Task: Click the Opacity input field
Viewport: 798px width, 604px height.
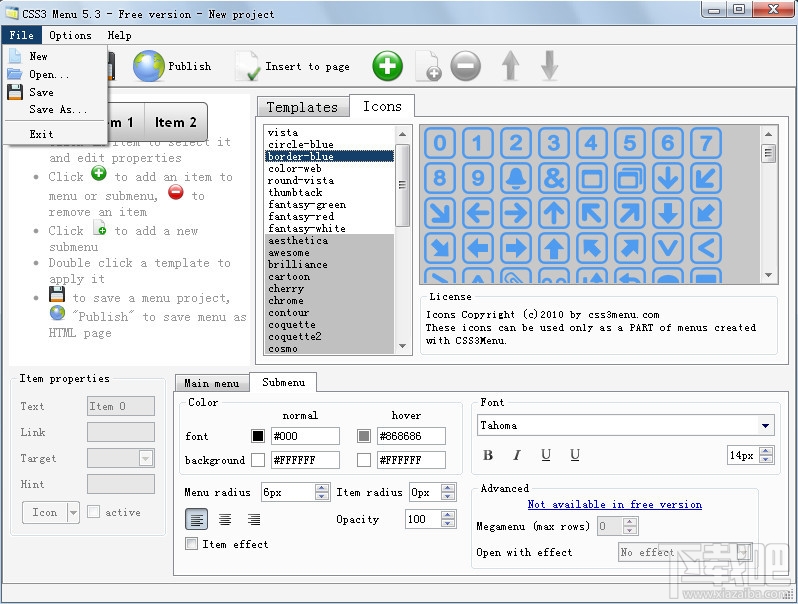Action: pos(423,519)
